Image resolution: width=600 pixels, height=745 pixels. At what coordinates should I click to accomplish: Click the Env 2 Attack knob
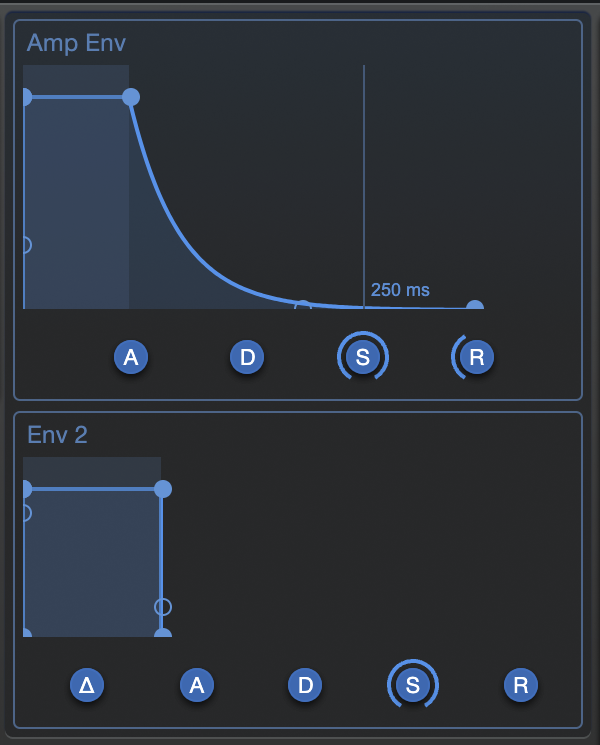click(197, 685)
